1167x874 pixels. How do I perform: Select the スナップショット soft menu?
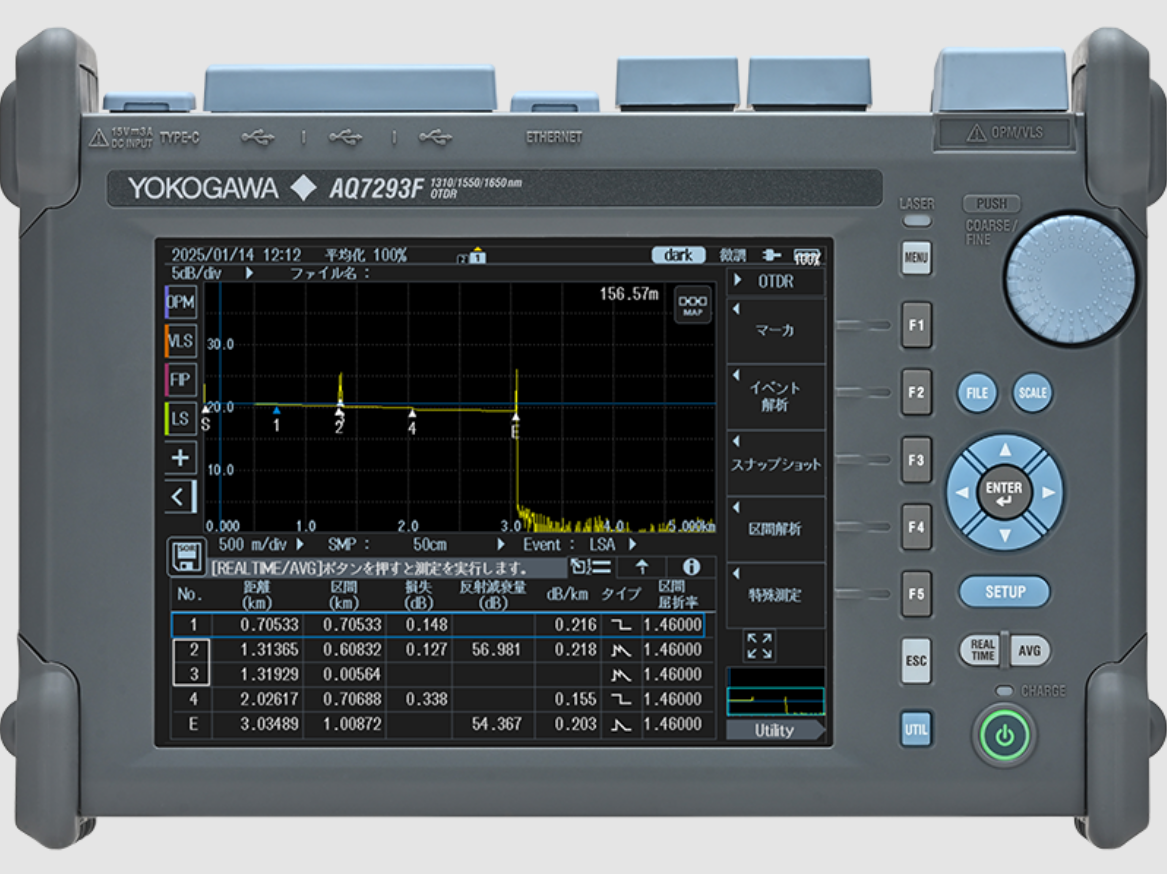pos(776,463)
